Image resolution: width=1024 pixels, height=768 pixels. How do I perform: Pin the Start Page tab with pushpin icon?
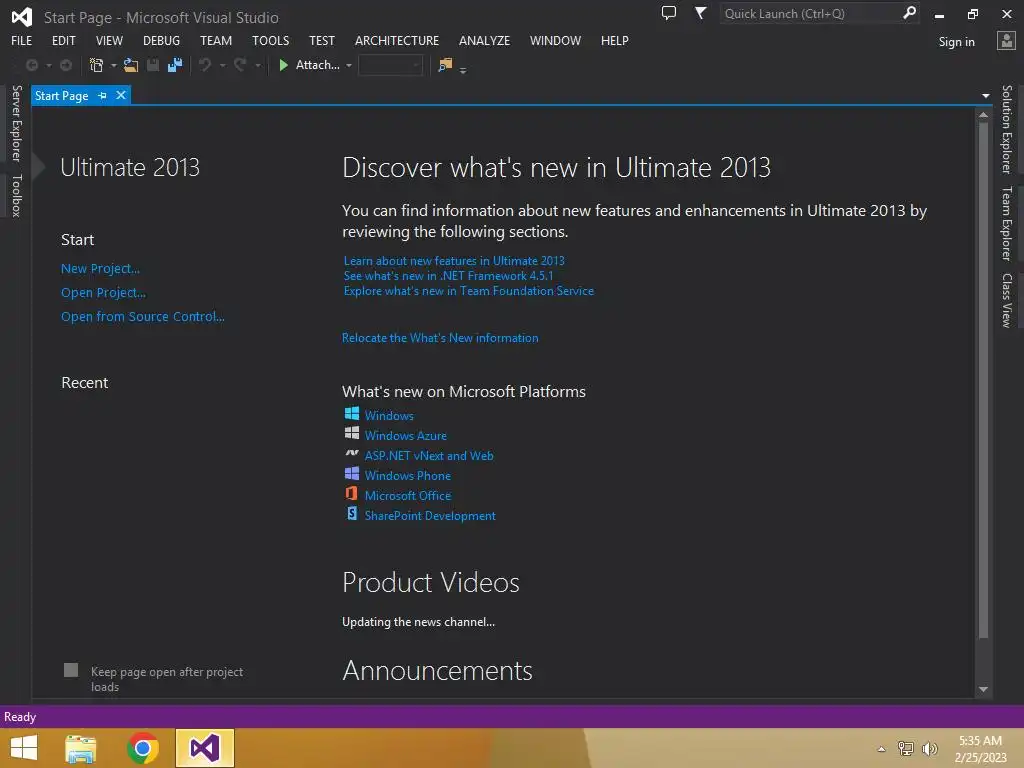pos(102,95)
